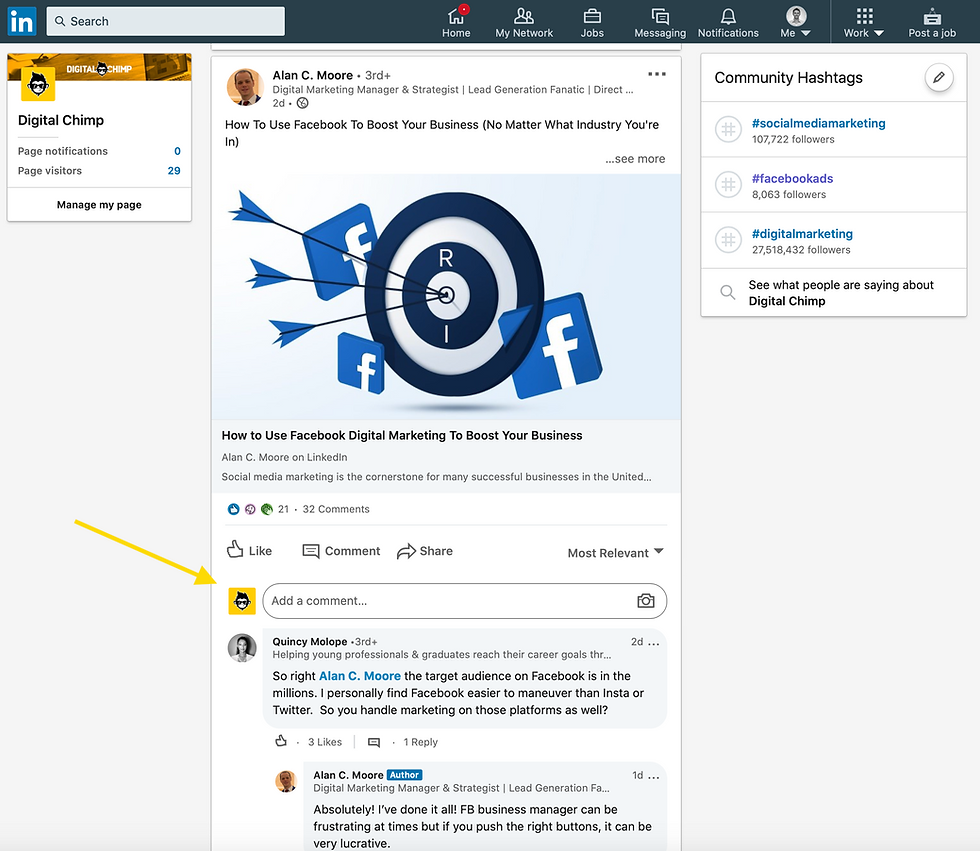The height and width of the screenshot is (851, 980).
Task: Open Alan C. Moore's profile photo
Action: pos(245,87)
